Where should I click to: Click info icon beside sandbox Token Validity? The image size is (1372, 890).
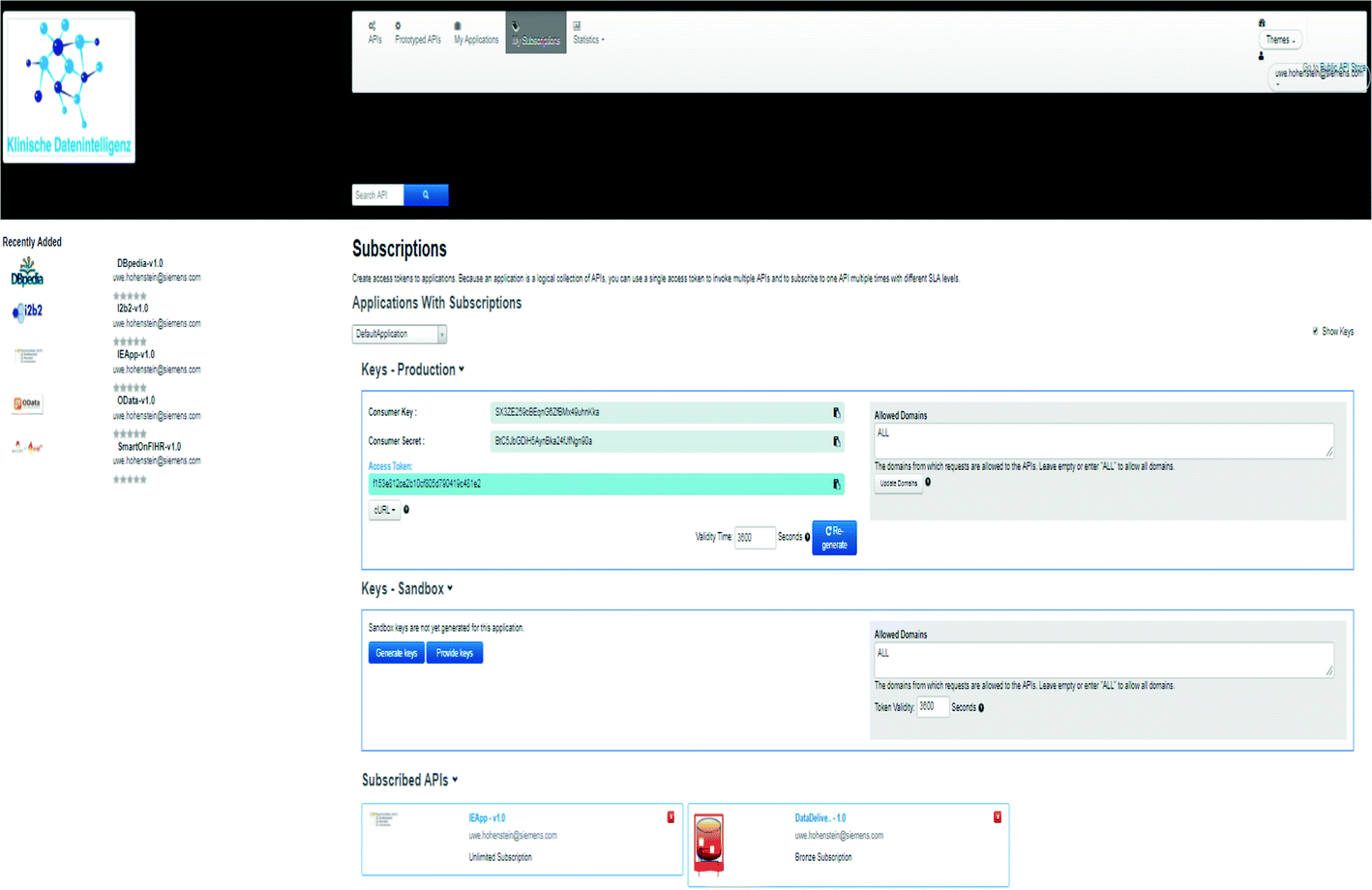981,708
